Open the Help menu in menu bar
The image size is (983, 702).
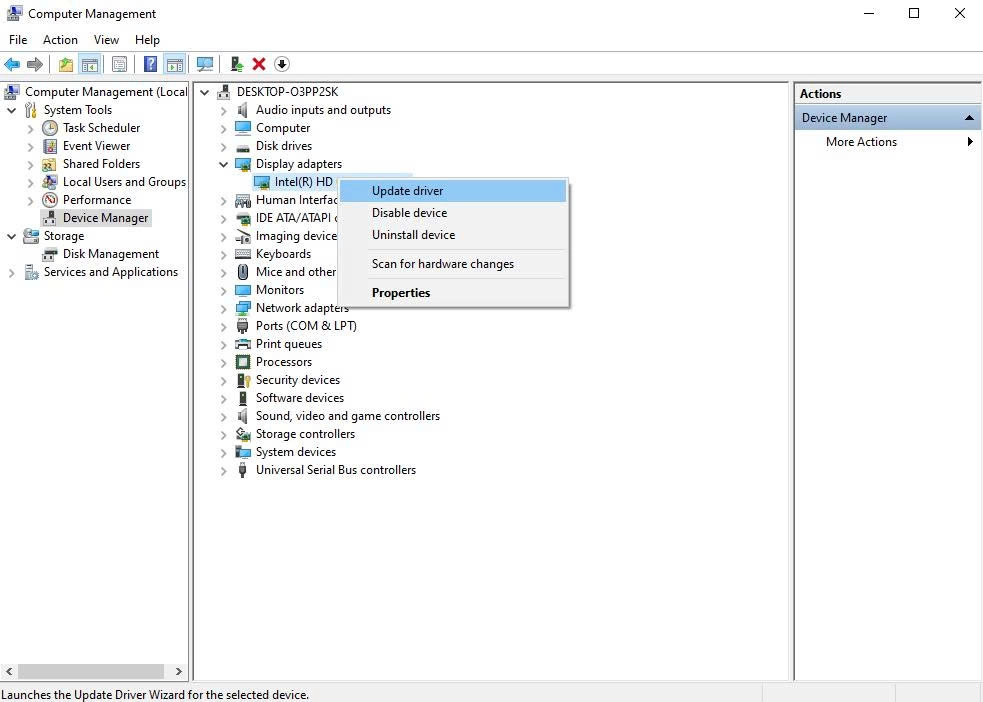coord(147,39)
